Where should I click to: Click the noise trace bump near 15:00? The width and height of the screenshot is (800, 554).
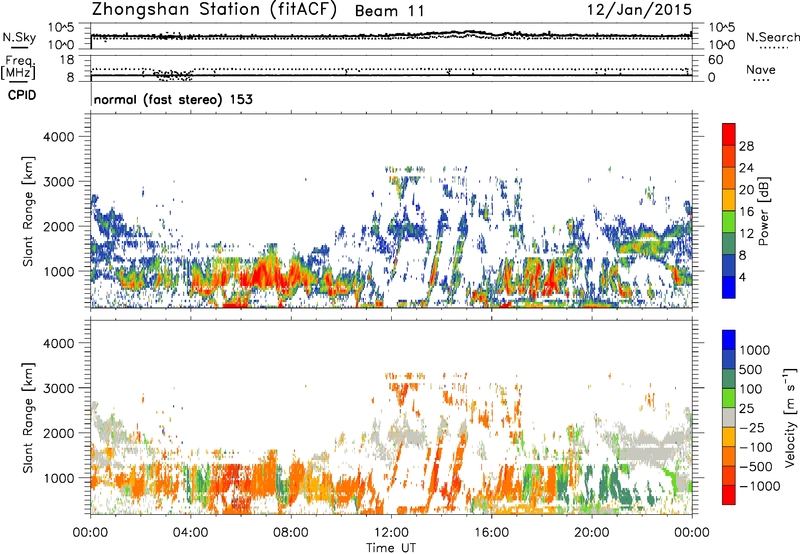pyautogui.click(x=467, y=33)
